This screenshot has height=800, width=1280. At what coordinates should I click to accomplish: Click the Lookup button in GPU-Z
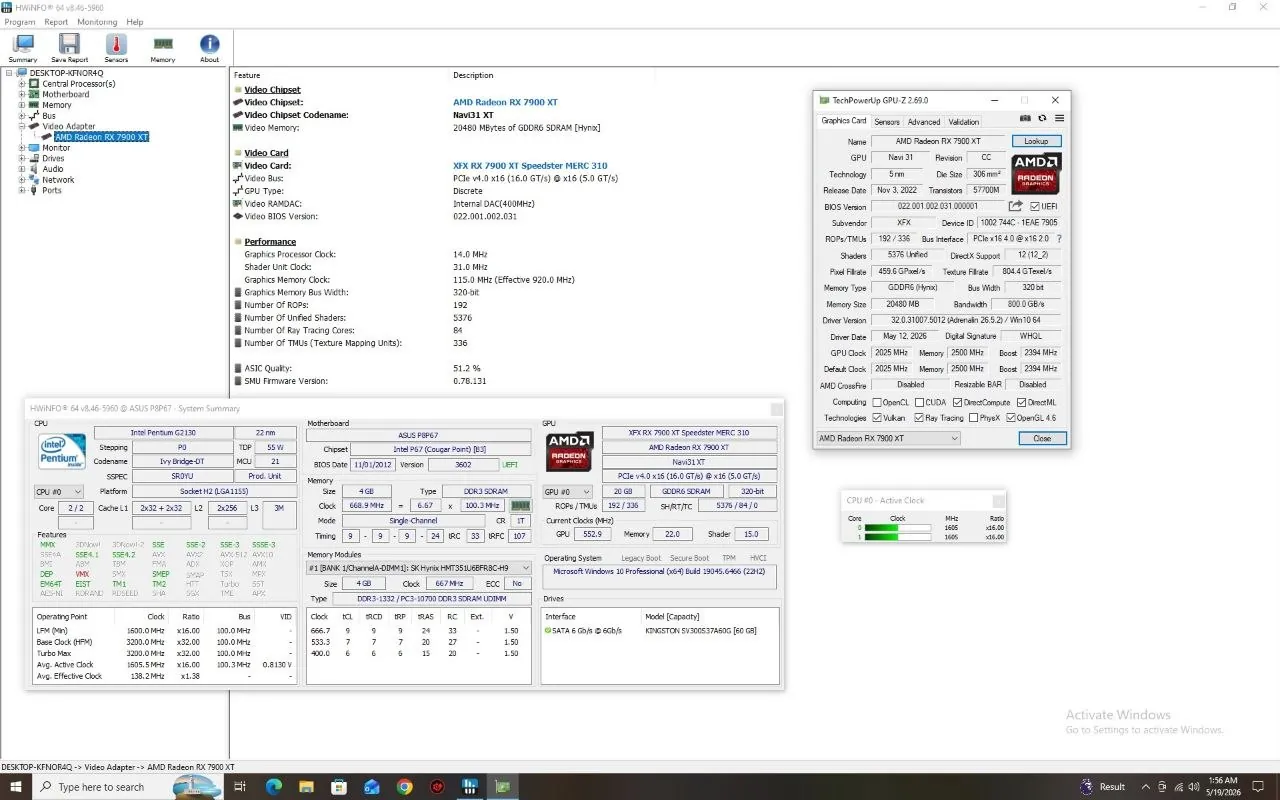tap(1036, 141)
